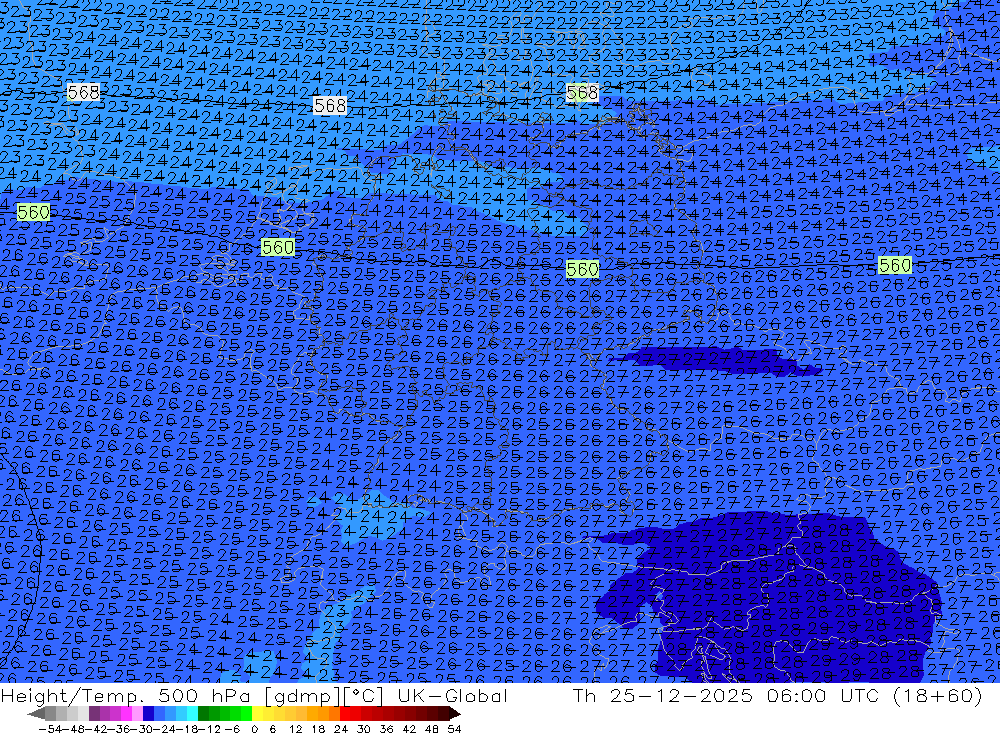Click the leftmost '560' contour label at map edge
This screenshot has height=733, width=1000.
click(x=33, y=212)
